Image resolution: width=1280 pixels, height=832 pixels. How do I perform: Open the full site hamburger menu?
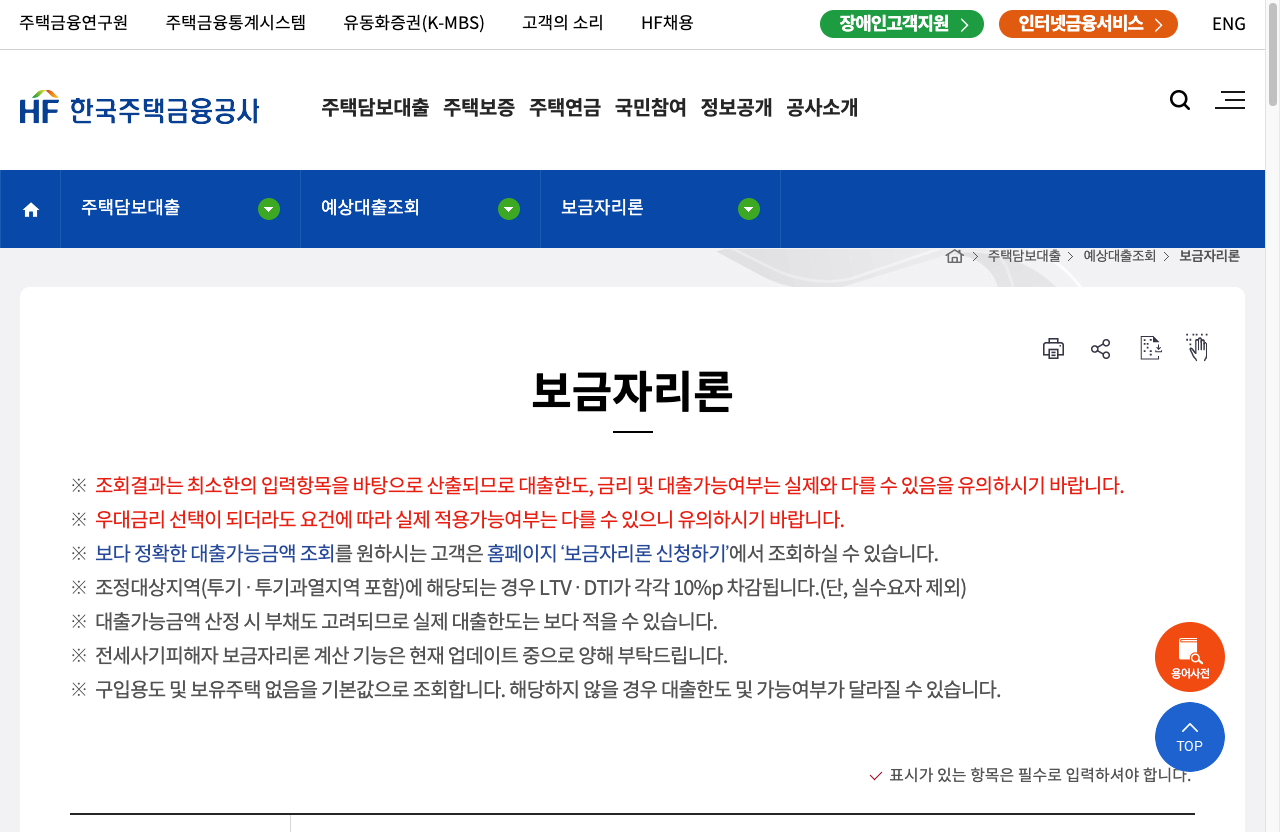[x=1230, y=100]
